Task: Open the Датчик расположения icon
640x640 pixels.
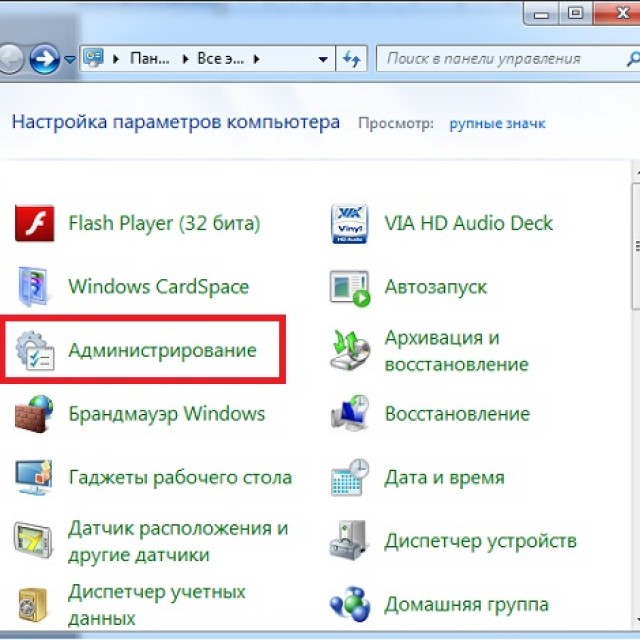Action: point(33,540)
